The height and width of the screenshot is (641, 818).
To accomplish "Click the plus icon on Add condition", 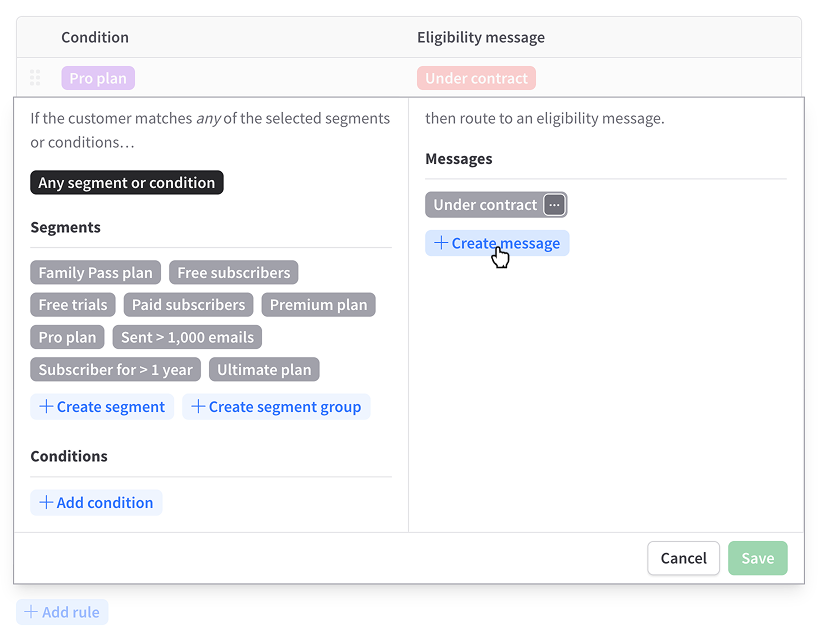I will [x=46, y=501].
